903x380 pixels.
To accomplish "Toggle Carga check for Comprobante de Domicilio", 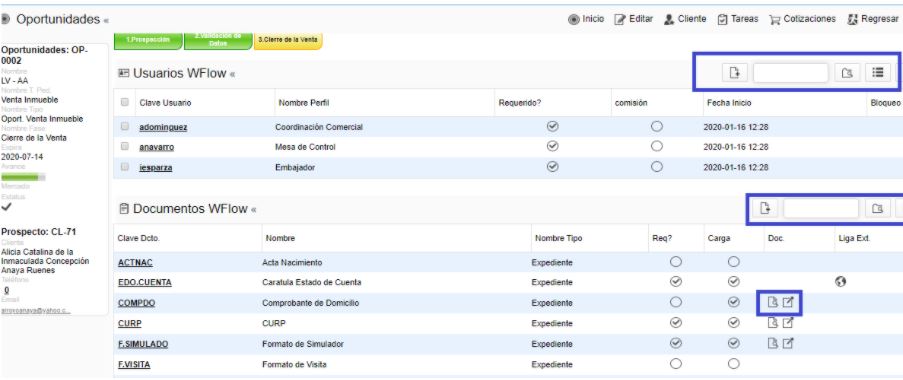I will [733, 302].
